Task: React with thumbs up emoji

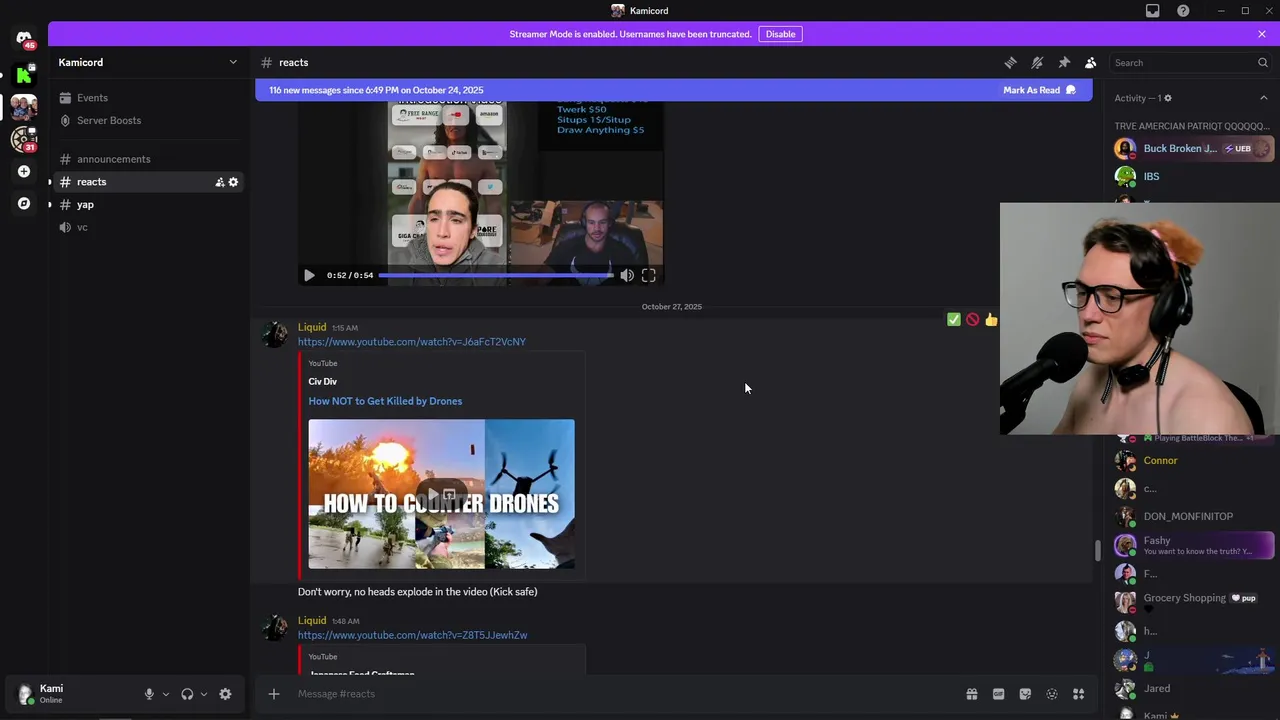Action: (991, 320)
